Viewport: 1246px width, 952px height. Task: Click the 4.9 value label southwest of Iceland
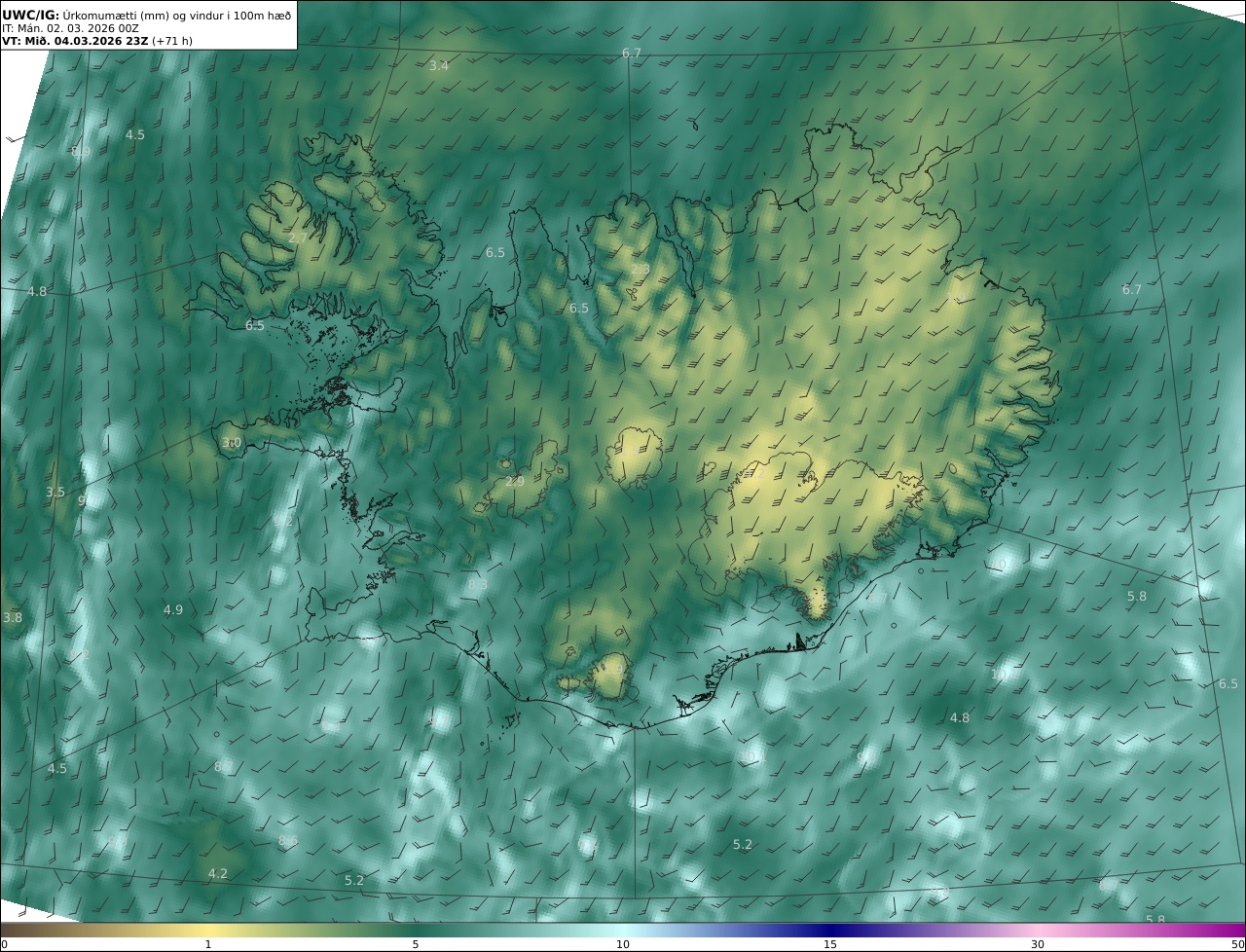[x=172, y=609]
